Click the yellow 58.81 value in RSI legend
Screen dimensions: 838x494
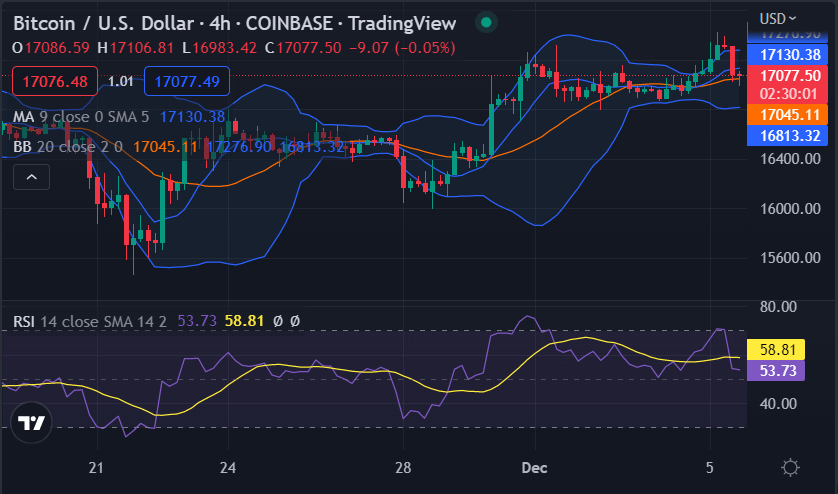pyautogui.click(x=244, y=321)
